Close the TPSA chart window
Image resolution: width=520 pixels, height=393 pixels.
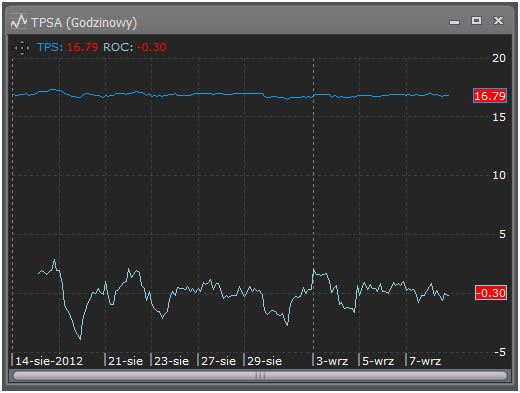coord(498,21)
